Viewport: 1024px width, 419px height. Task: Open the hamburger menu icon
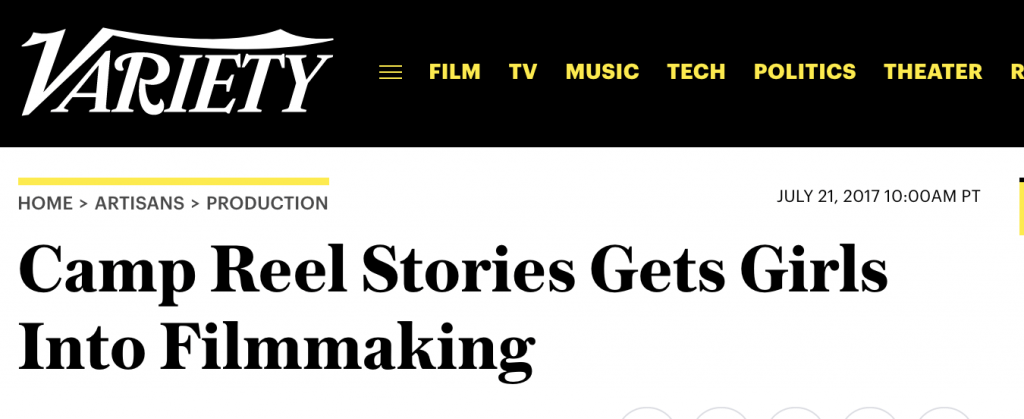[391, 72]
